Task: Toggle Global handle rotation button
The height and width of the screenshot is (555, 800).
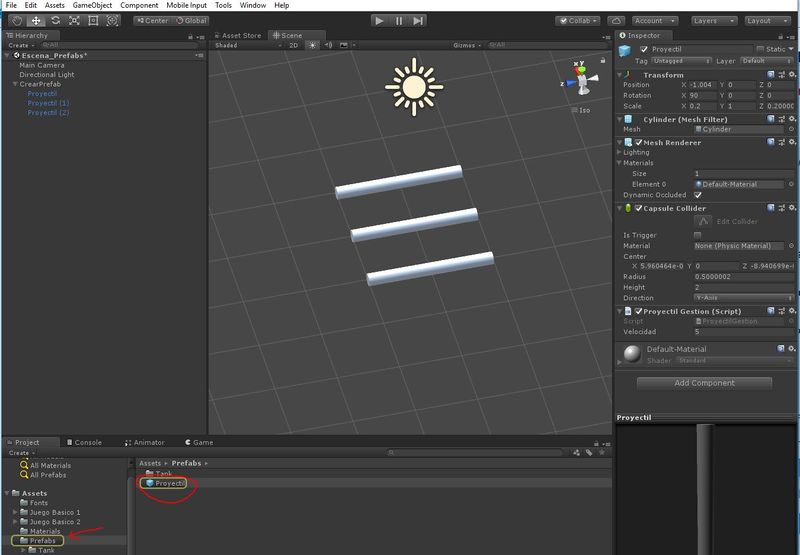Action: [191, 21]
